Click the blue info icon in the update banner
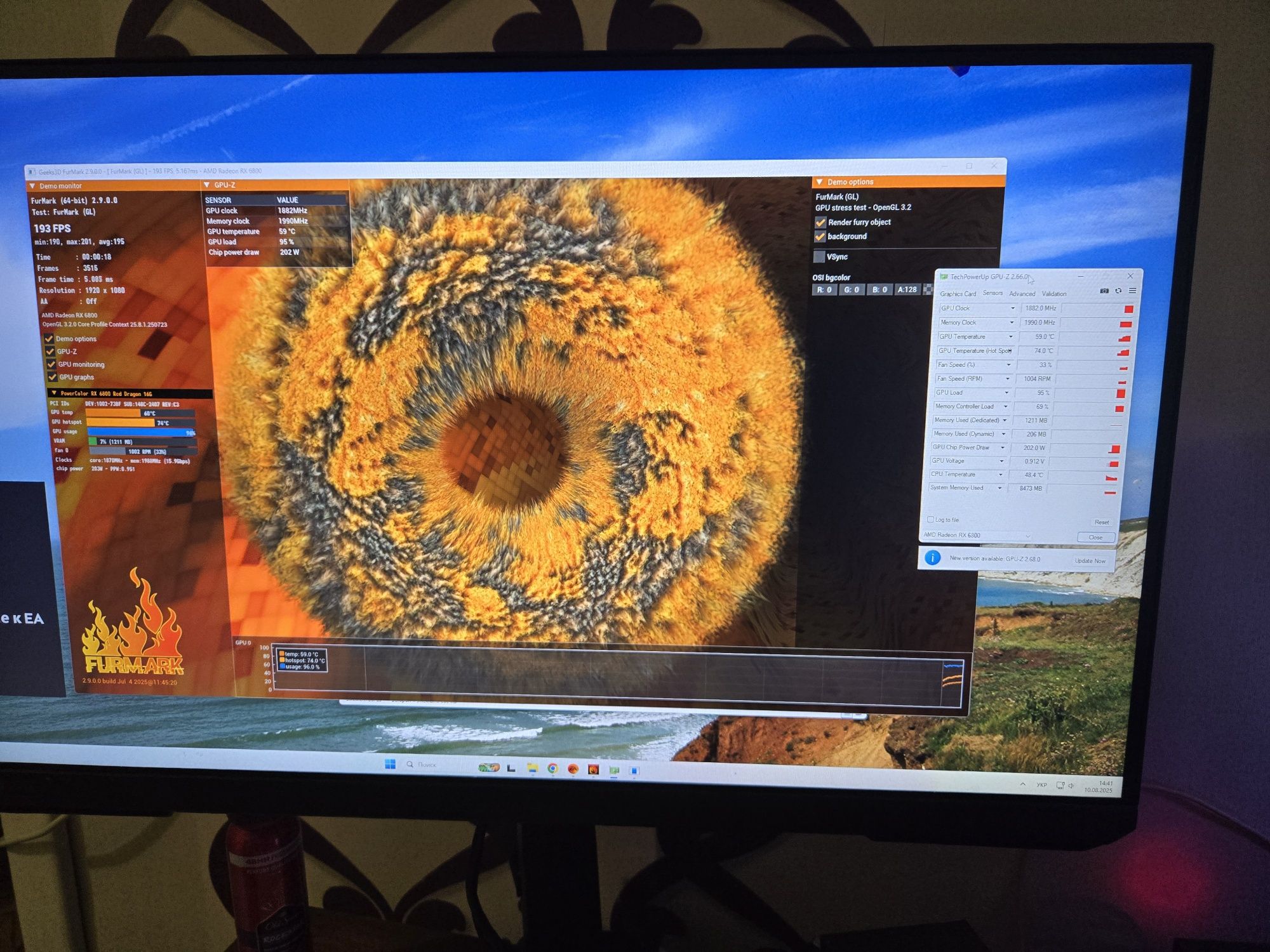 pos(932,557)
